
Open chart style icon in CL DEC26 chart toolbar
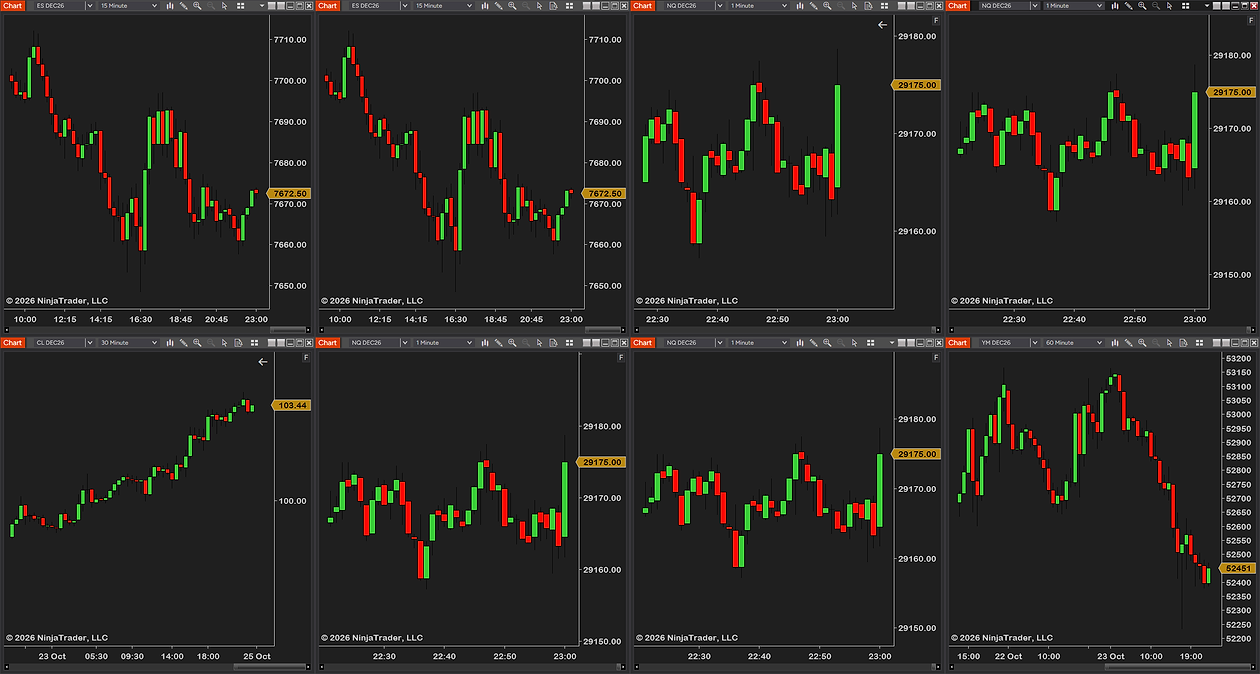pyautogui.click(x=170, y=343)
